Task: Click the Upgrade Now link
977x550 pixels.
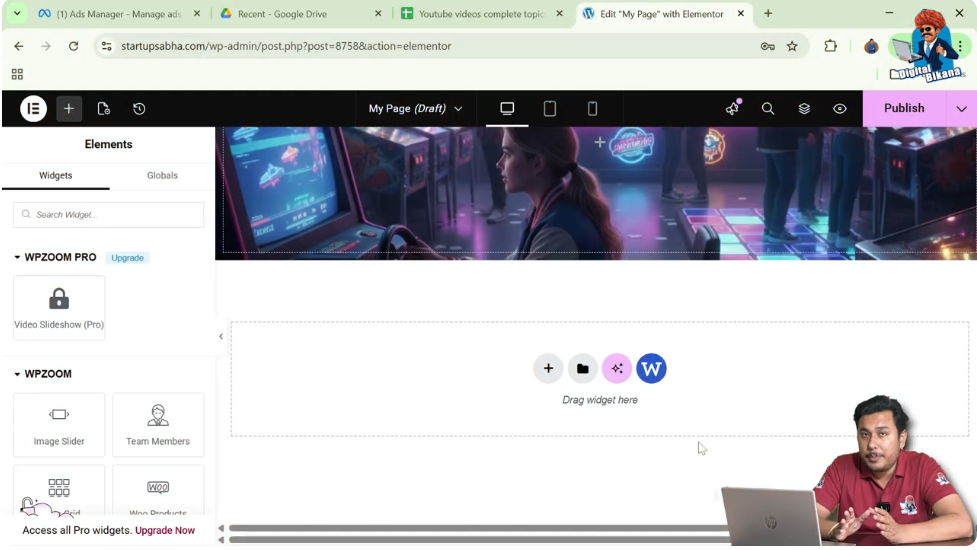Action: tap(165, 530)
